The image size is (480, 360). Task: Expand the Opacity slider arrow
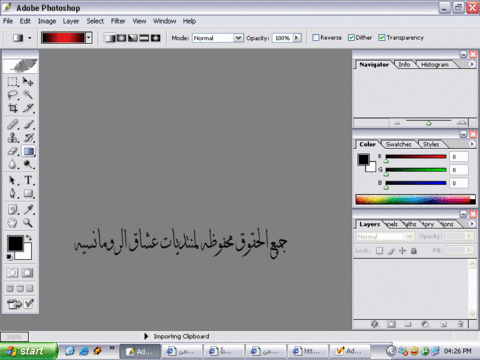(296, 38)
